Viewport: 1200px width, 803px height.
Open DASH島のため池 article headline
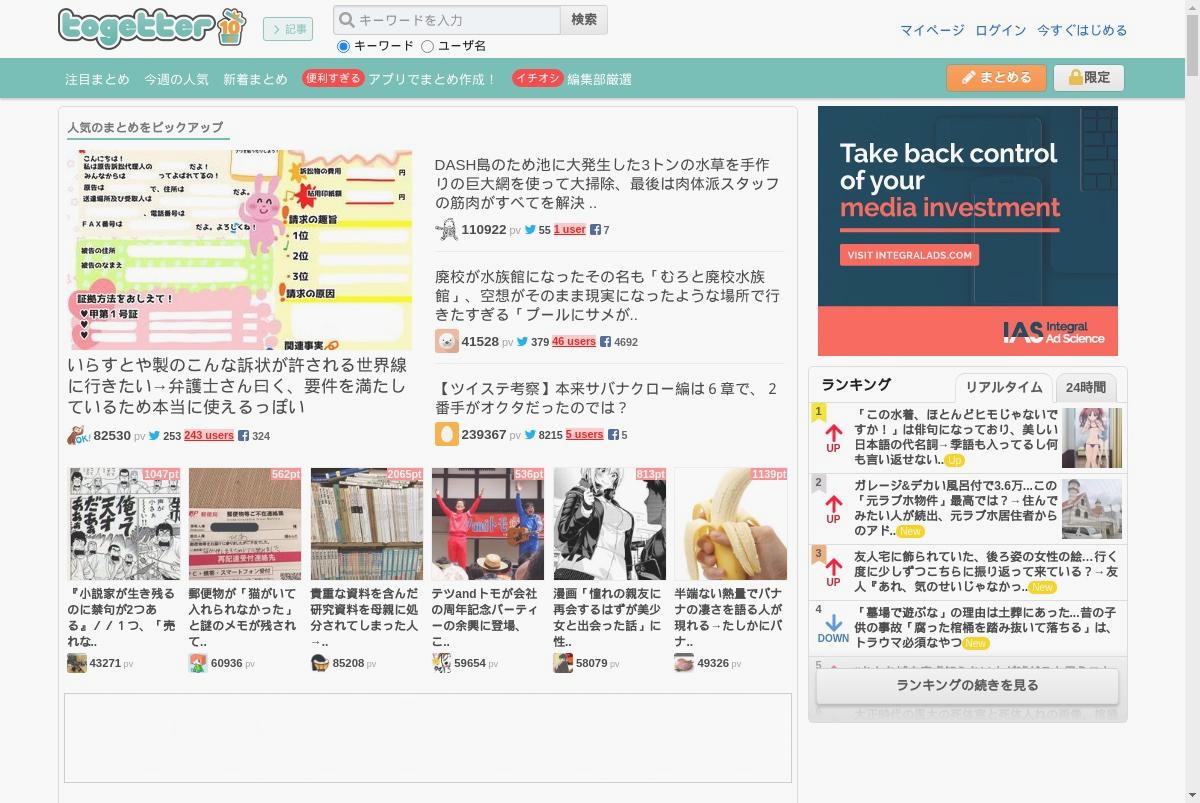(x=607, y=184)
